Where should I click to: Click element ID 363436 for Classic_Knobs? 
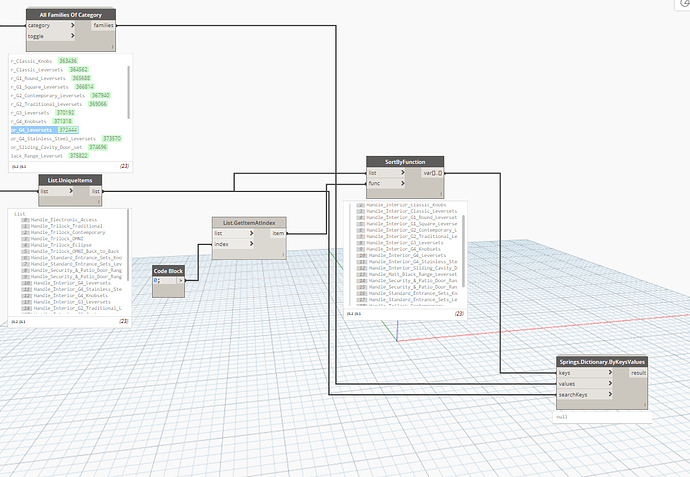[x=68, y=61]
